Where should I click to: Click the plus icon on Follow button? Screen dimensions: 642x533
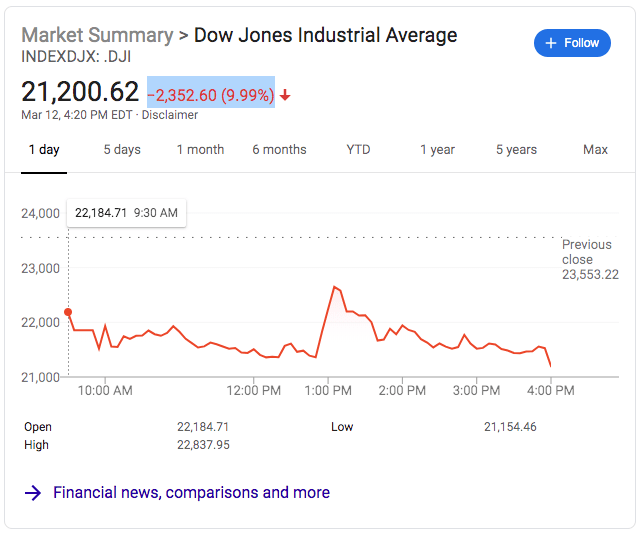pyautogui.click(x=551, y=43)
